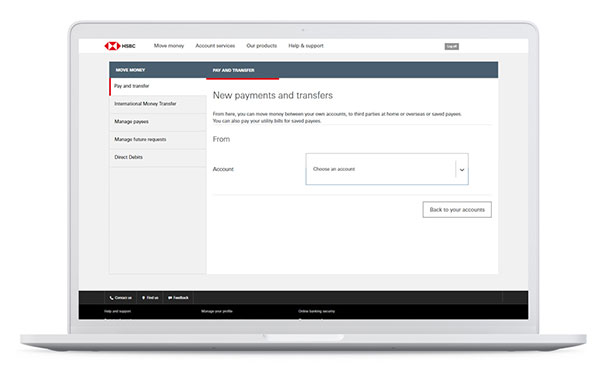600x389 pixels.
Task: Open the Help & support menu
Action: pos(306,46)
